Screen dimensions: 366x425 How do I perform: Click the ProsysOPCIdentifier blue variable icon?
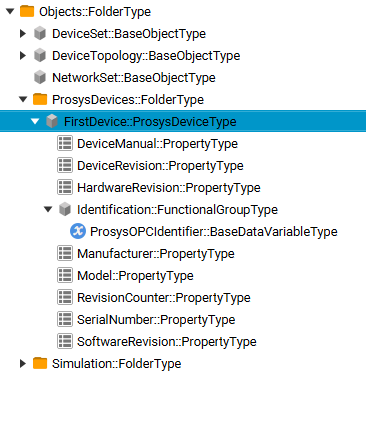pos(78,231)
